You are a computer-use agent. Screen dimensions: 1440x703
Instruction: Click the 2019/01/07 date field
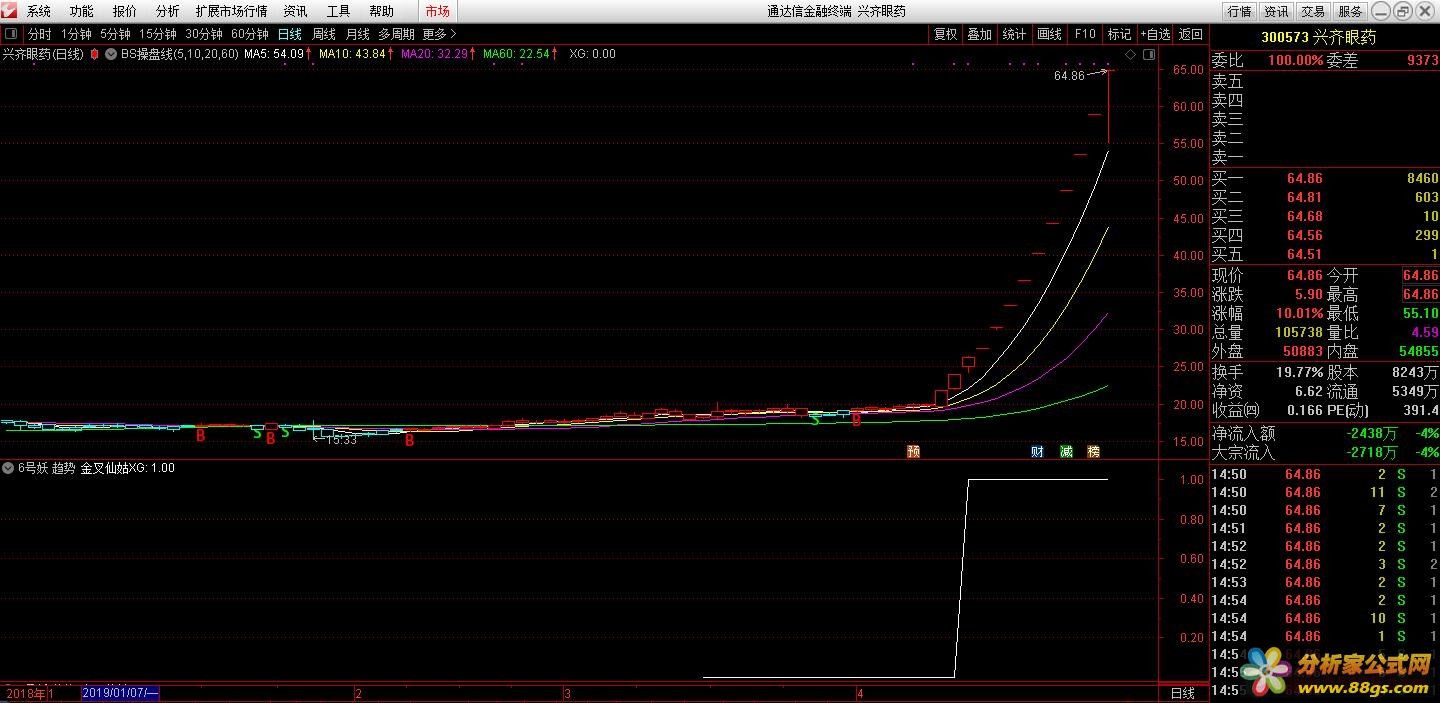click(120, 692)
